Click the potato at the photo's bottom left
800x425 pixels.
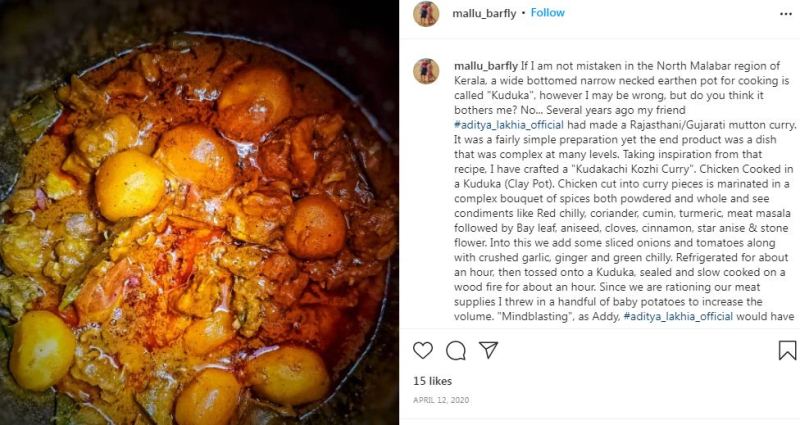pos(42,350)
